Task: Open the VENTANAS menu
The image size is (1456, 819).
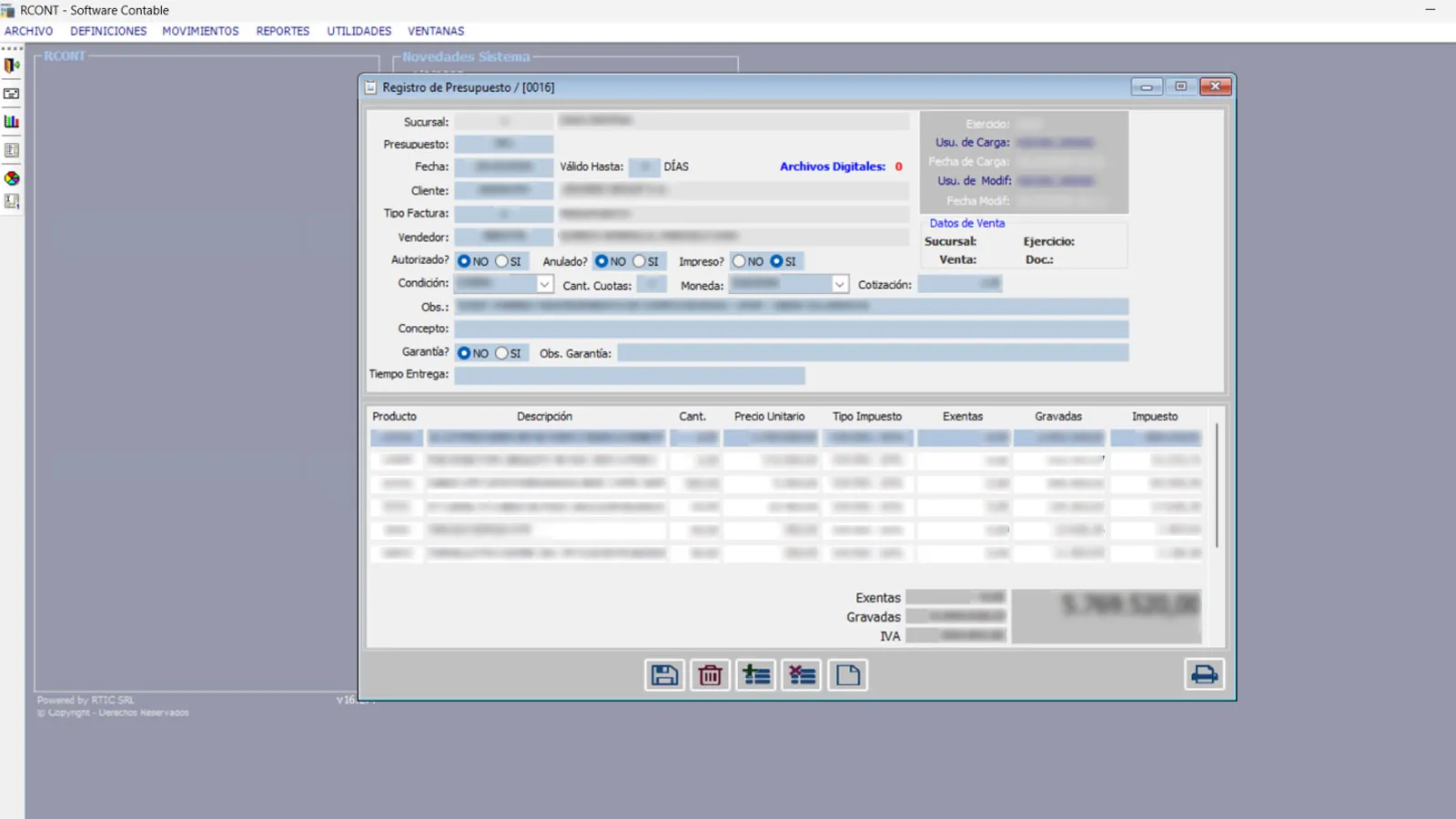Action: tap(436, 31)
